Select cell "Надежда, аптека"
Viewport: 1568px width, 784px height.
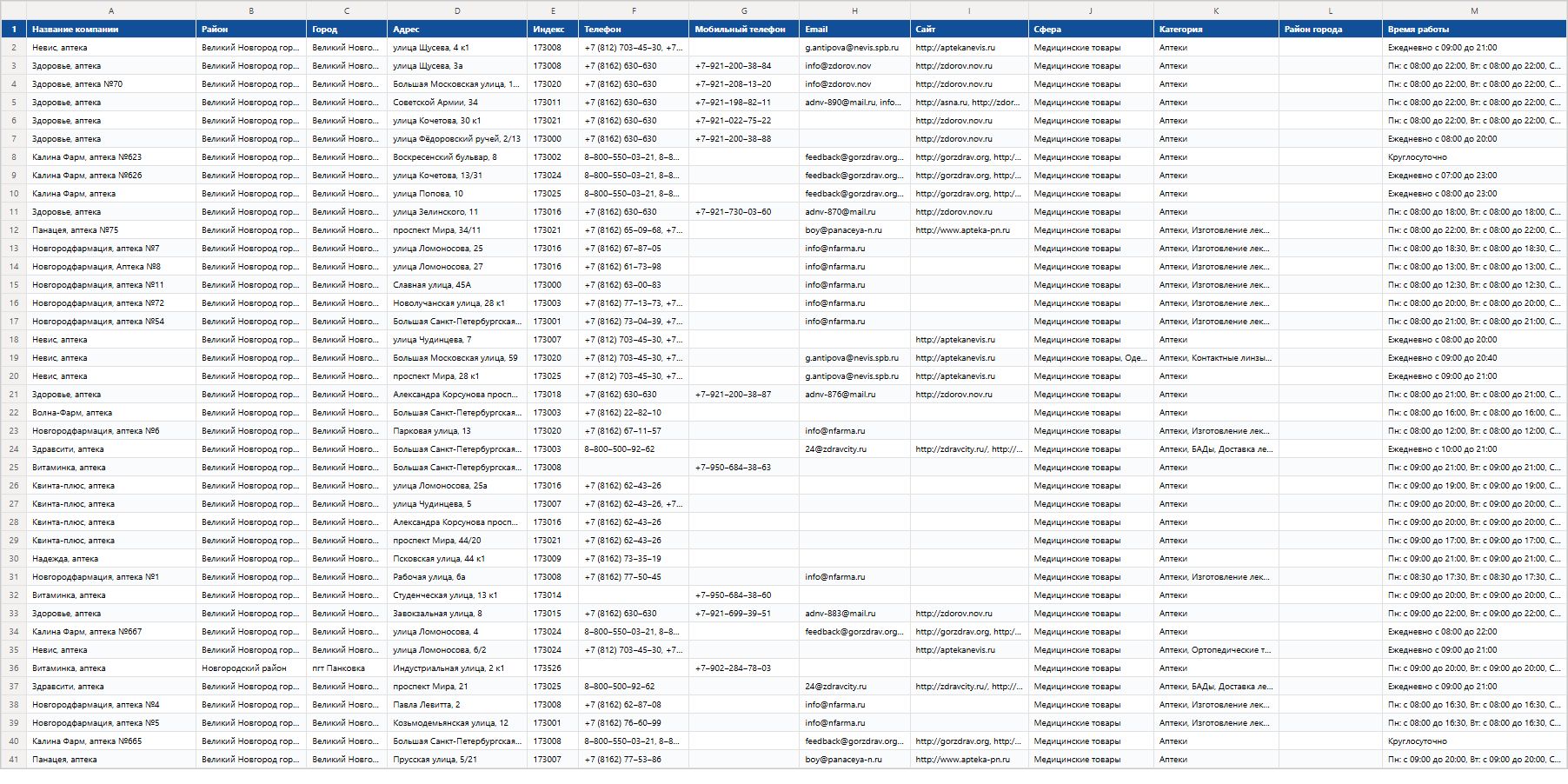click(111, 559)
